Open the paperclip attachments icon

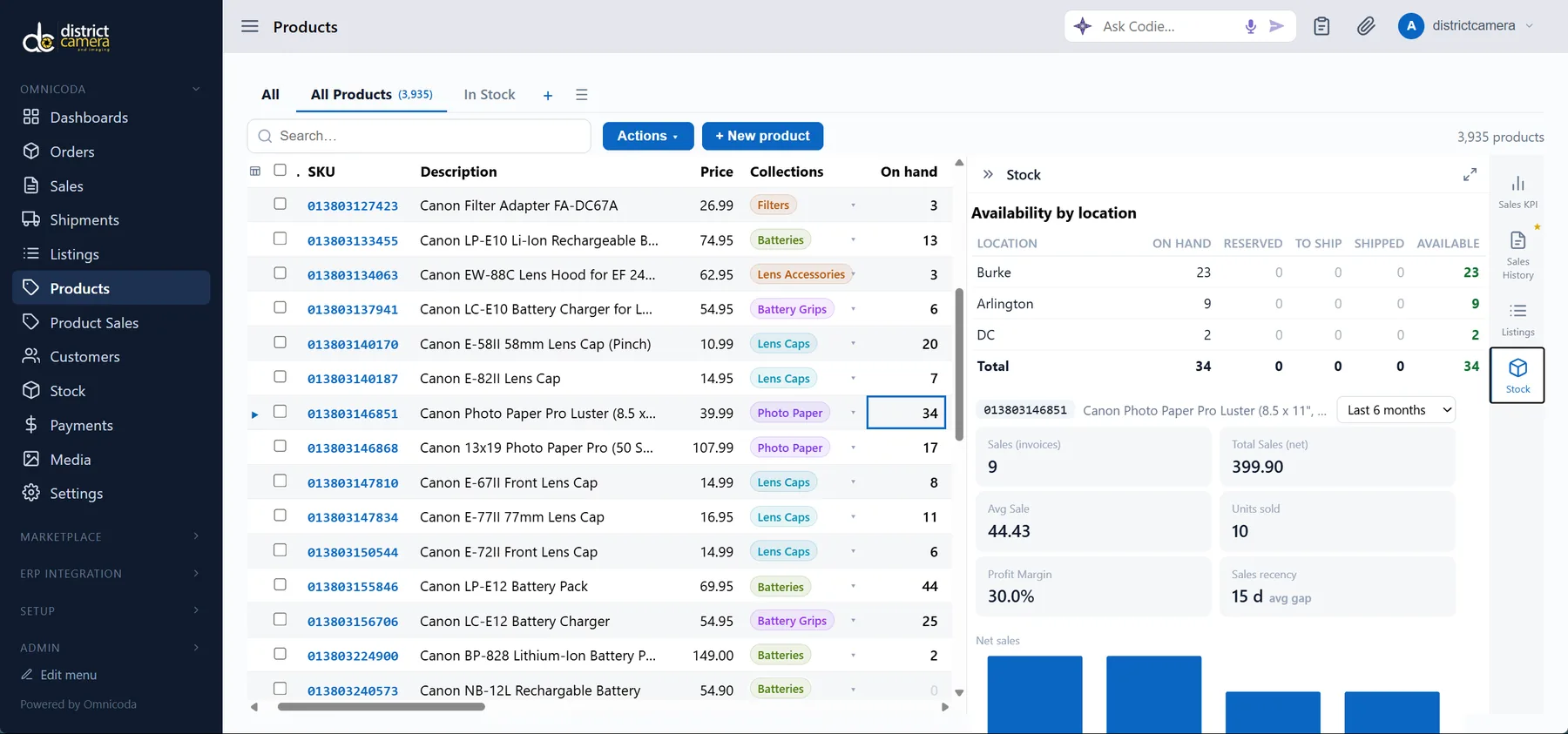[1366, 26]
